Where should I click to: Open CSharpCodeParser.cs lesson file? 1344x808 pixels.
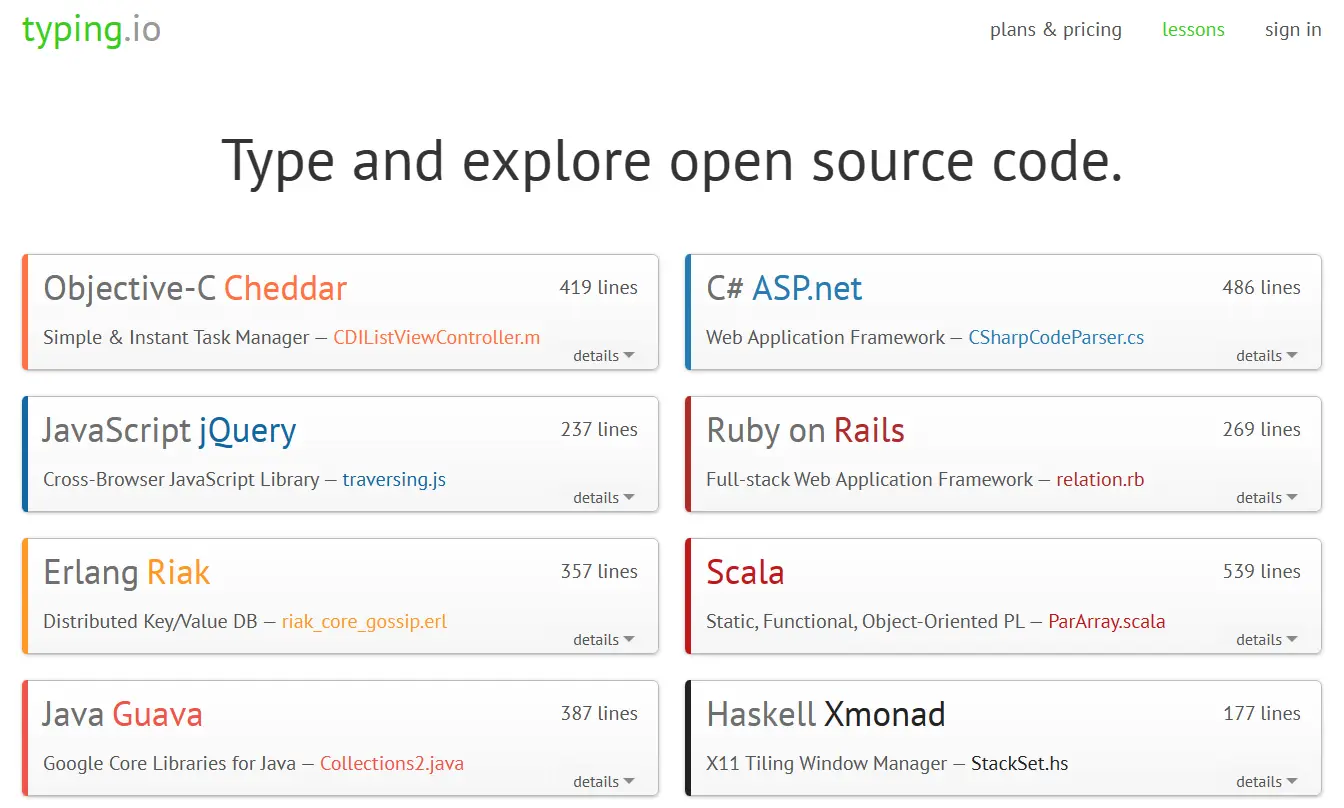1056,338
